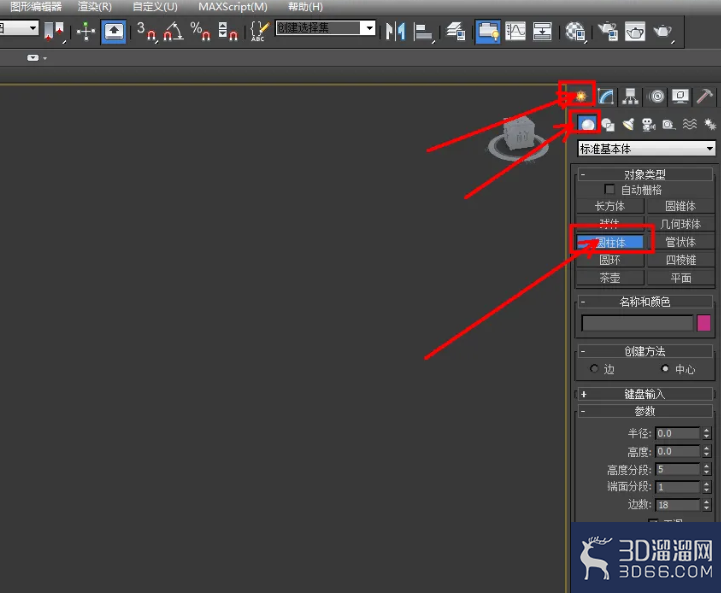Open the magenta object color swatch
Screen dimensions: 721x593
click(x=704, y=323)
